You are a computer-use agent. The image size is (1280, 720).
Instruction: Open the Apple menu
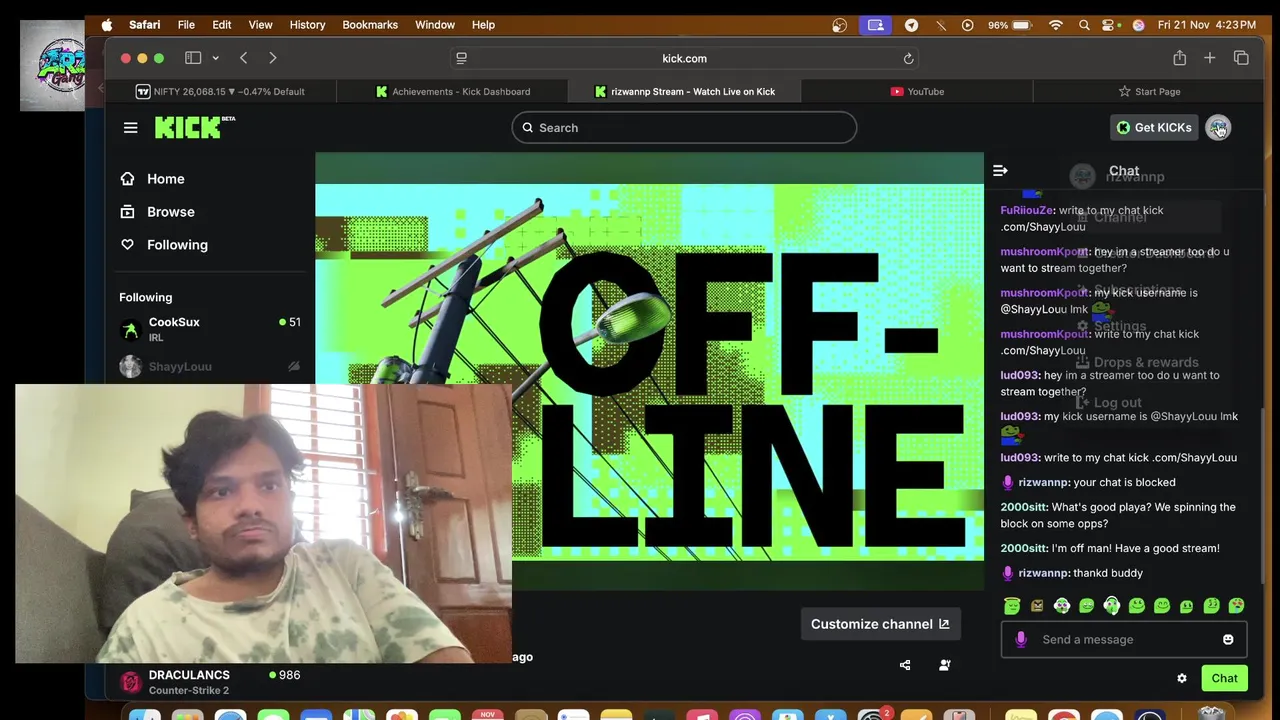pyautogui.click(x=107, y=25)
